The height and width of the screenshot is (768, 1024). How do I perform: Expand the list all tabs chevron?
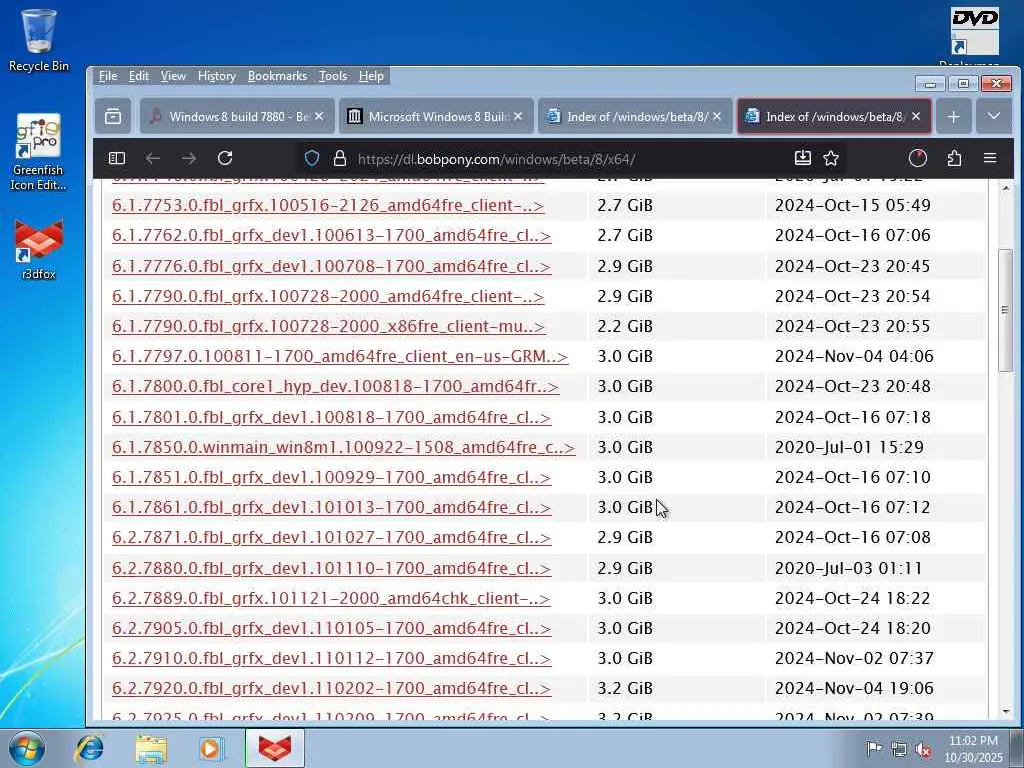994,116
